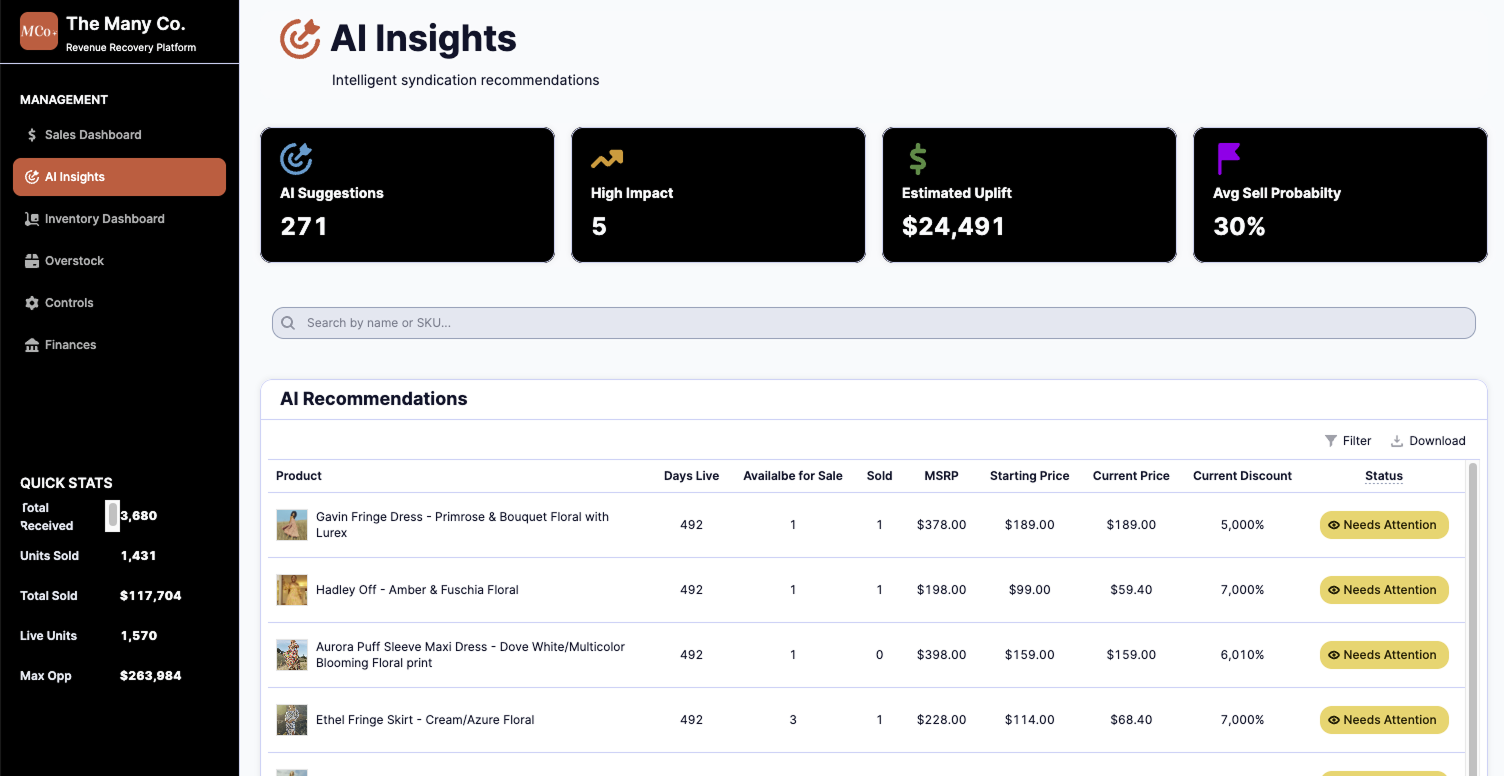Click the Ethel Fringe Skirt - Cream/Azure Floral name
The image size is (1507, 776).
425,720
